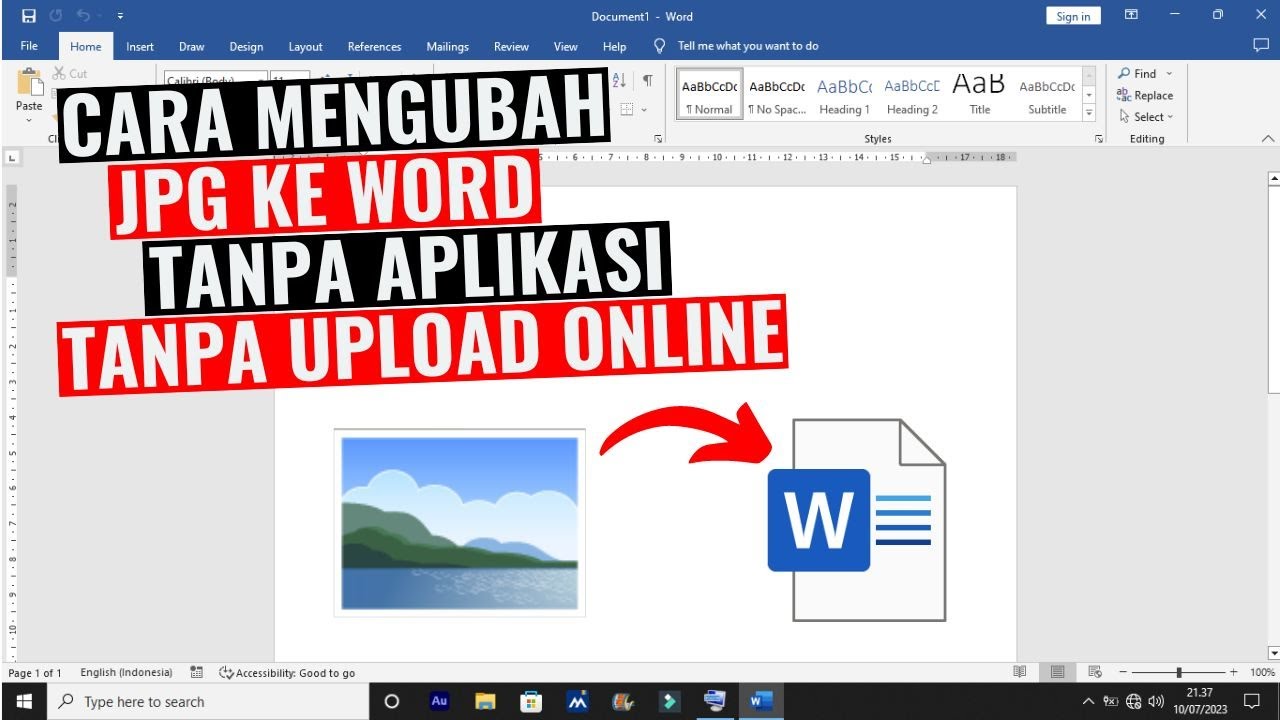Image resolution: width=1280 pixels, height=720 pixels.
Task: Click the vertical scrollbar up arrow
Action: pos(1273,180)
